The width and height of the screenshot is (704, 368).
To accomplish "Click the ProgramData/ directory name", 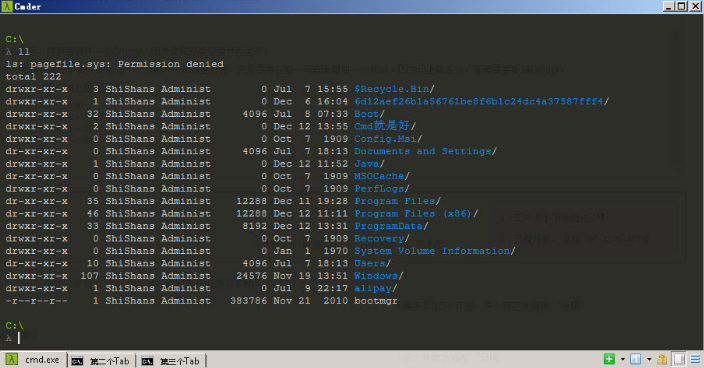I will pos(391,226).
